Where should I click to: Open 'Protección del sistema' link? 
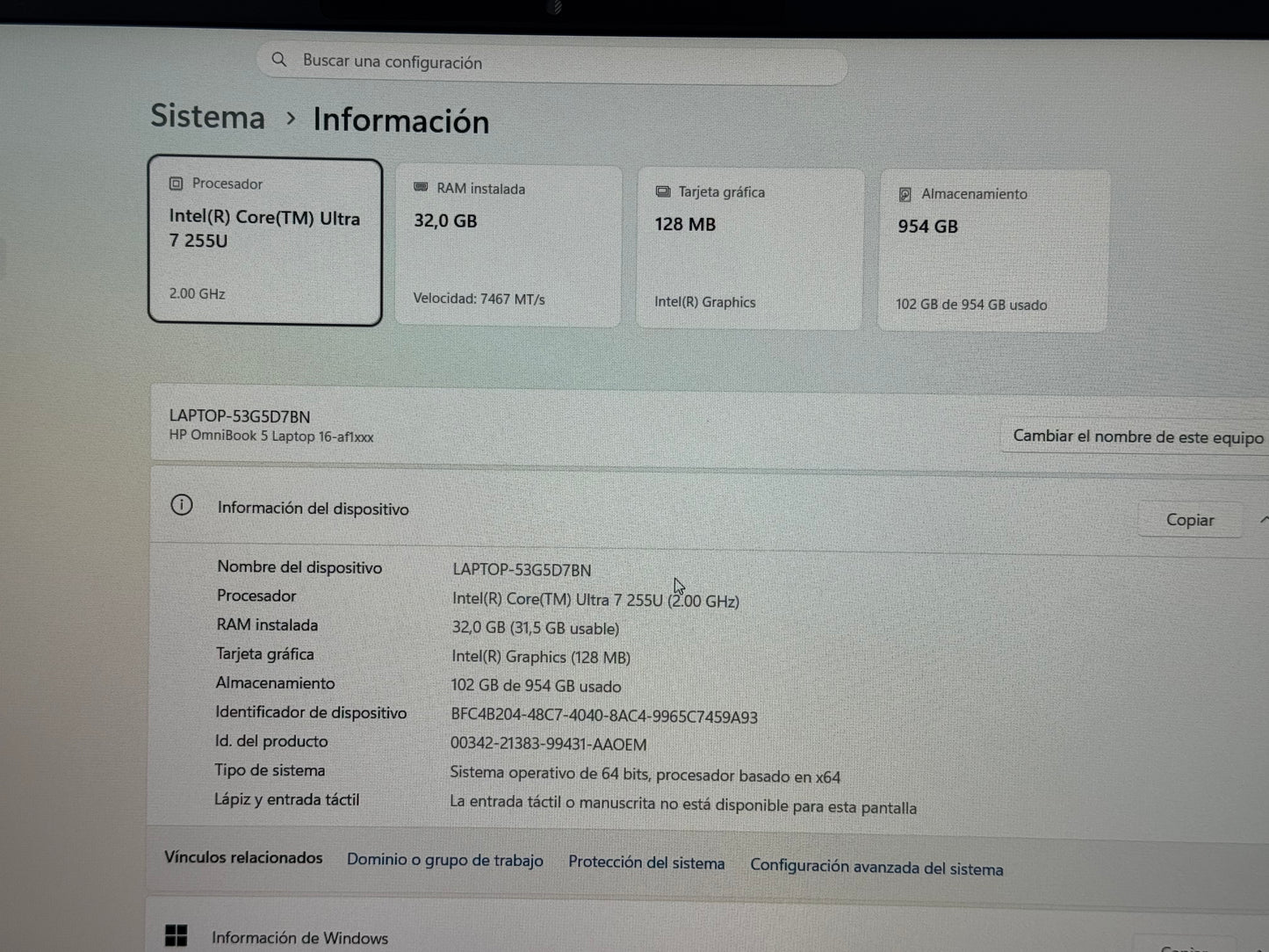pos(646,862)
